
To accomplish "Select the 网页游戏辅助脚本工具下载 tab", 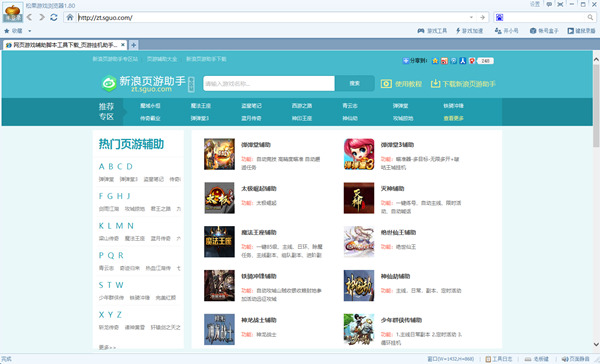I will pos(65,45).
